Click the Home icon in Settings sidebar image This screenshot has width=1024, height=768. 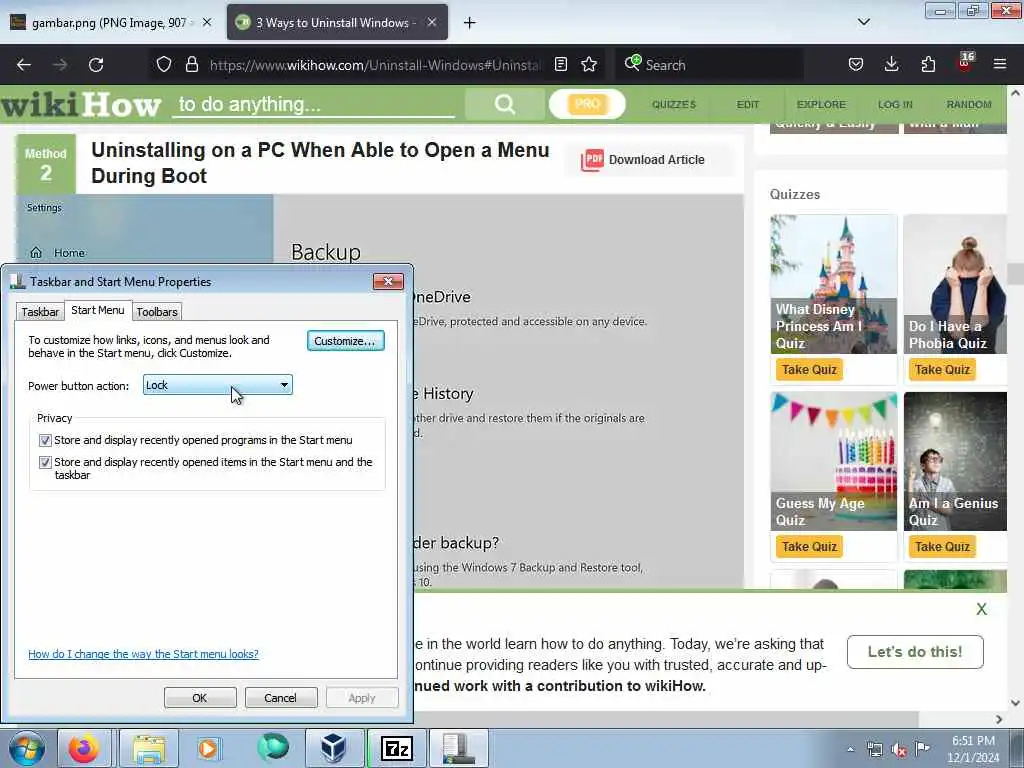pos(36,253)
